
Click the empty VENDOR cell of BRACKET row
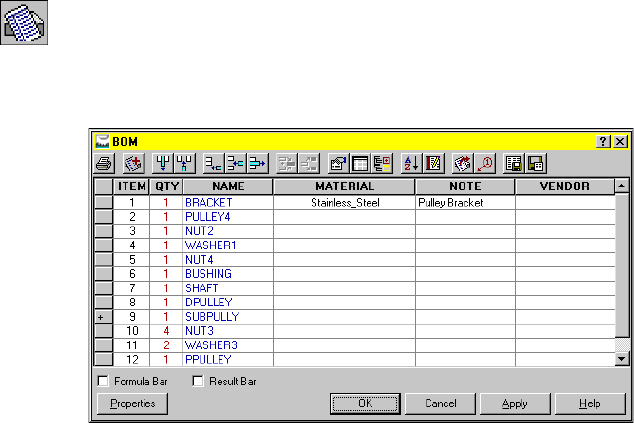[565, 202]
